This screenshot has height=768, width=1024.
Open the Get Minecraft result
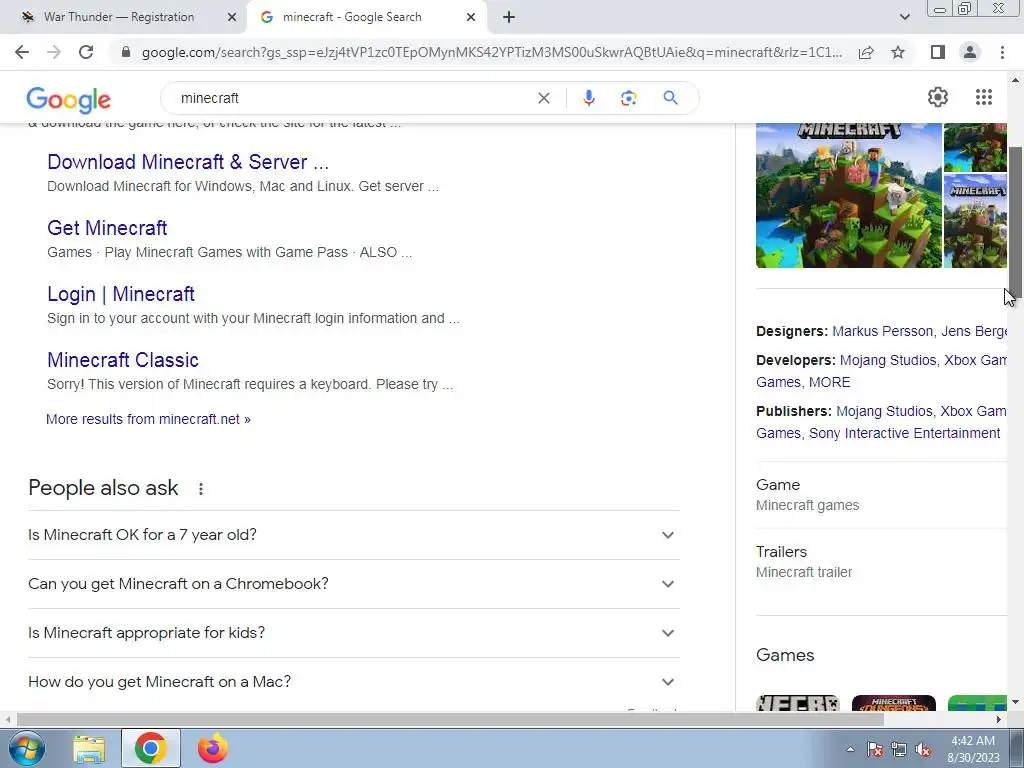coord(107,228)
